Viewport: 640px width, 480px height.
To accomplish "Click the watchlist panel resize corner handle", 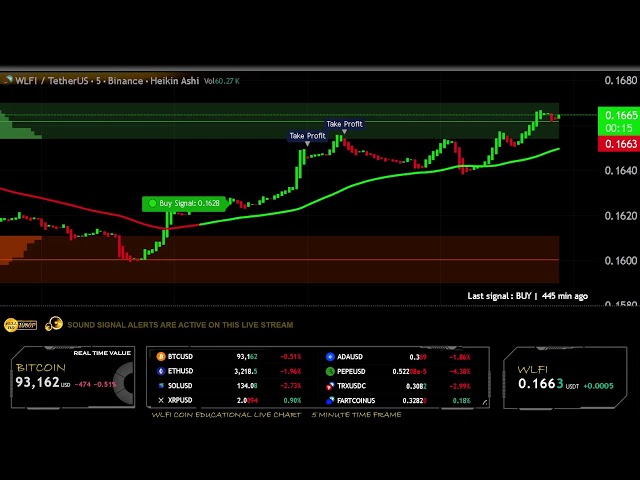I will click(x=485, y=402).
